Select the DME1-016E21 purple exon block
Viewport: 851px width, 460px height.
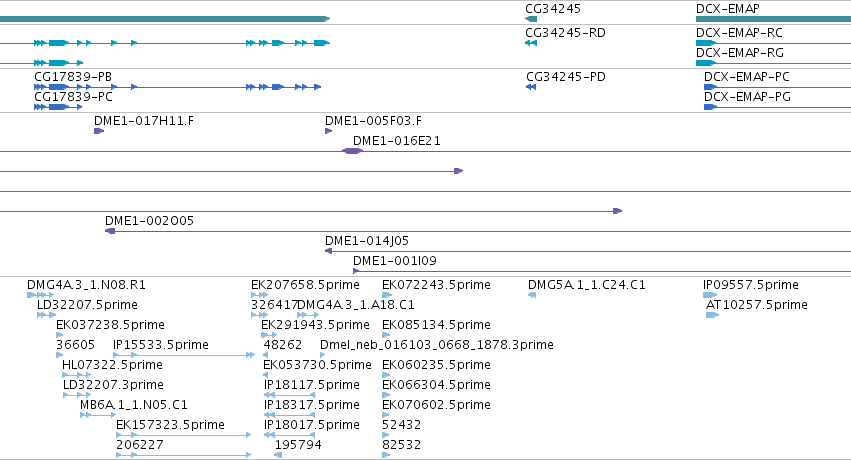pos(352,151)
